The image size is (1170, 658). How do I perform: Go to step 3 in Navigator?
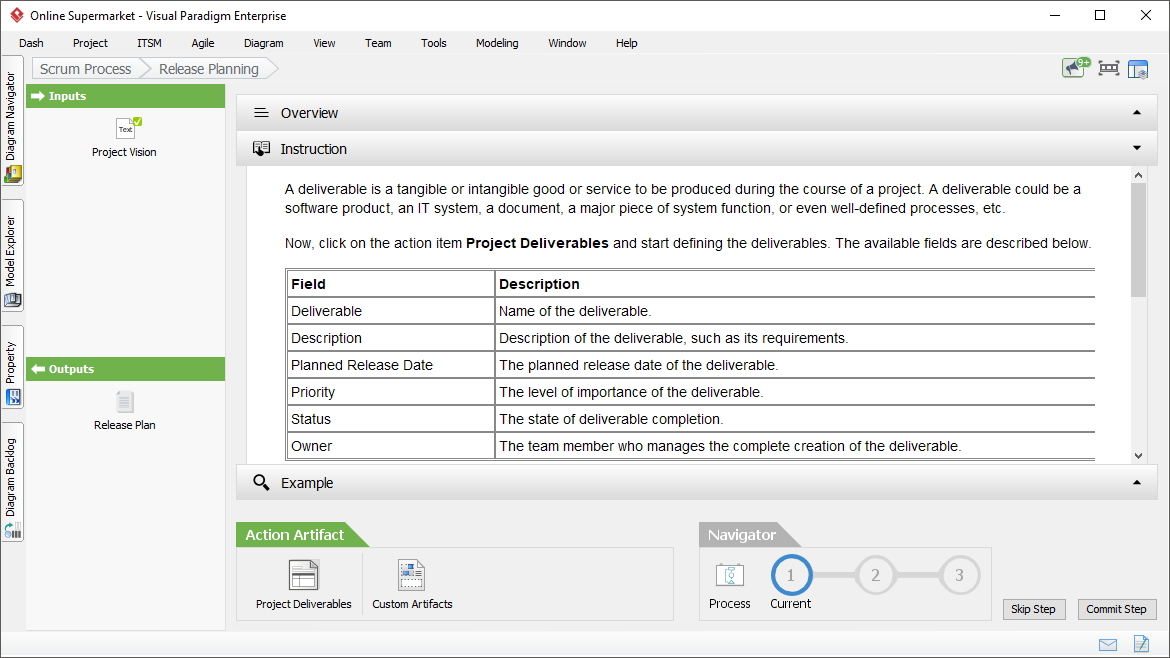pyautogui.click(x=959, y=575)
